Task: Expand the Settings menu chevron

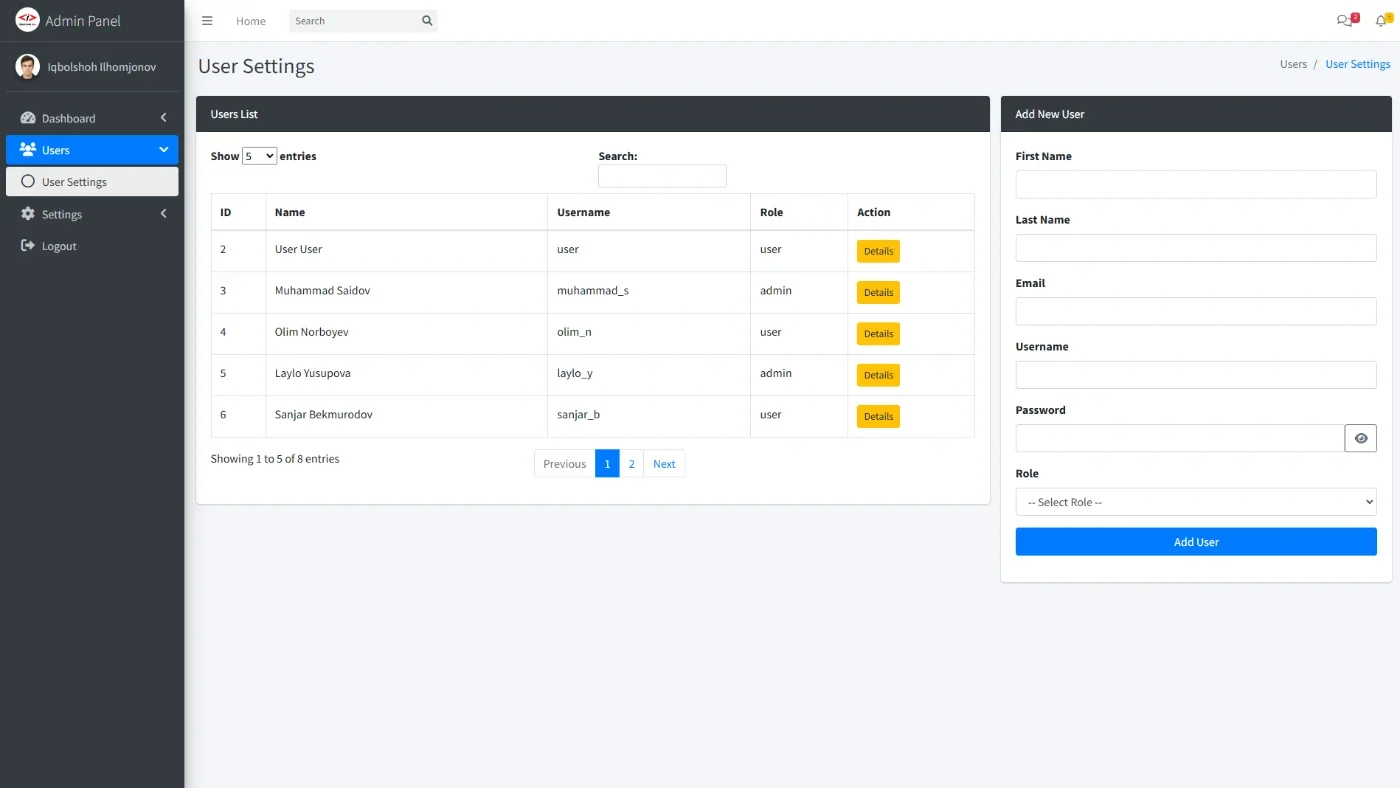Action: coord(163,214)
